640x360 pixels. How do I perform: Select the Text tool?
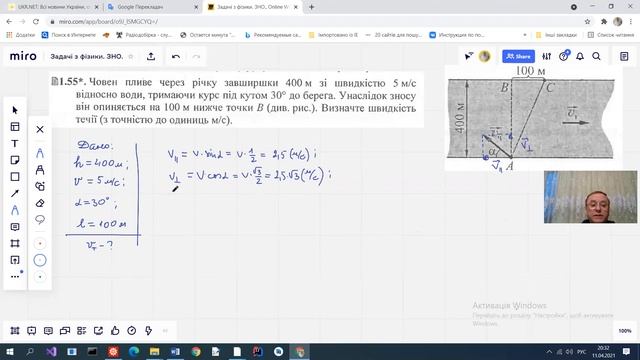tap(15, 144)
